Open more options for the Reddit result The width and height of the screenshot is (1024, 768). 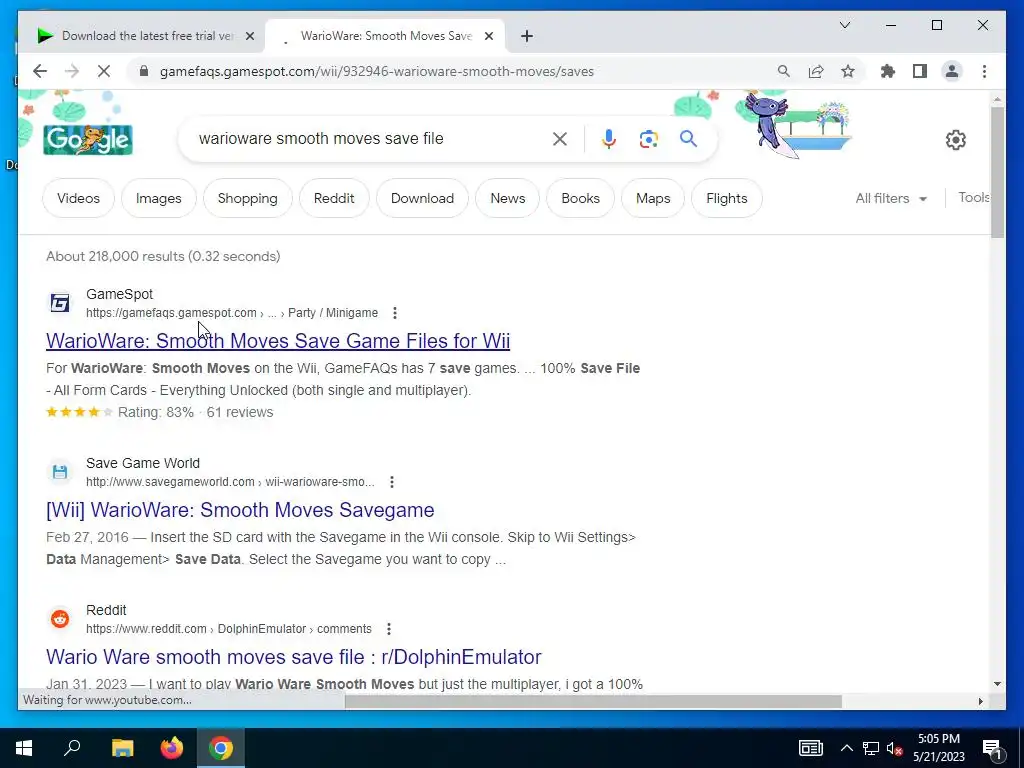tap(389, 629)
